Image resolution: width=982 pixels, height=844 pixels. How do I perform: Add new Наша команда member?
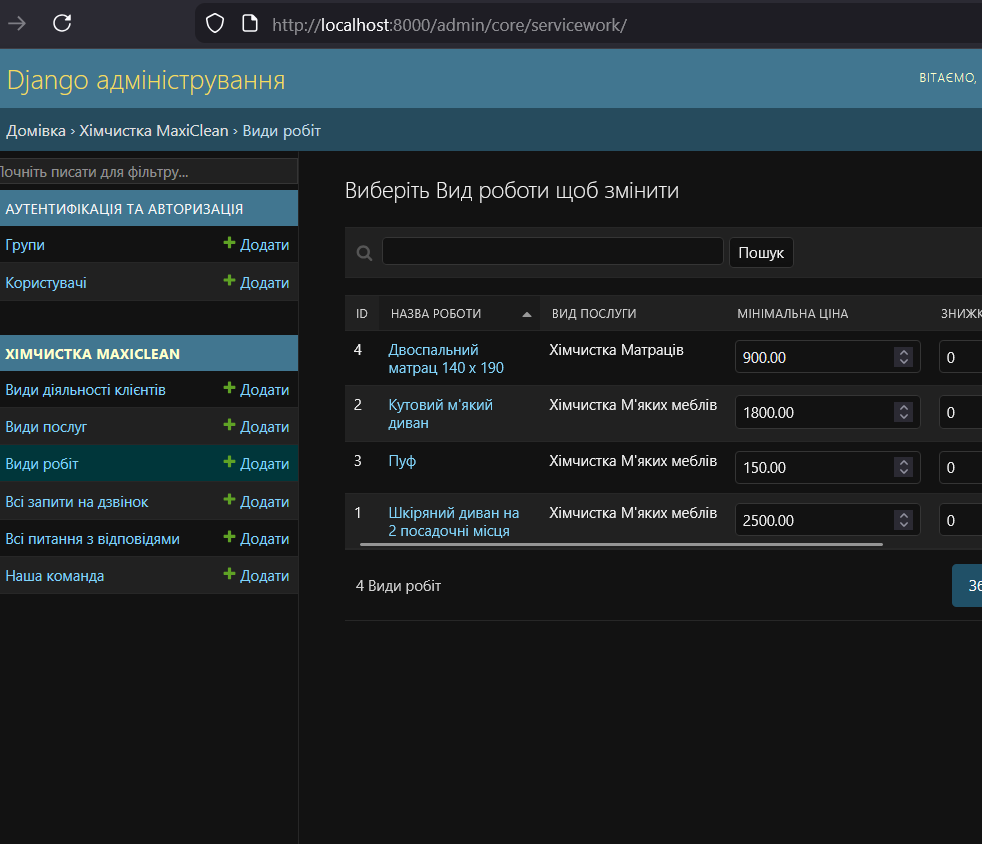(229, 575)
